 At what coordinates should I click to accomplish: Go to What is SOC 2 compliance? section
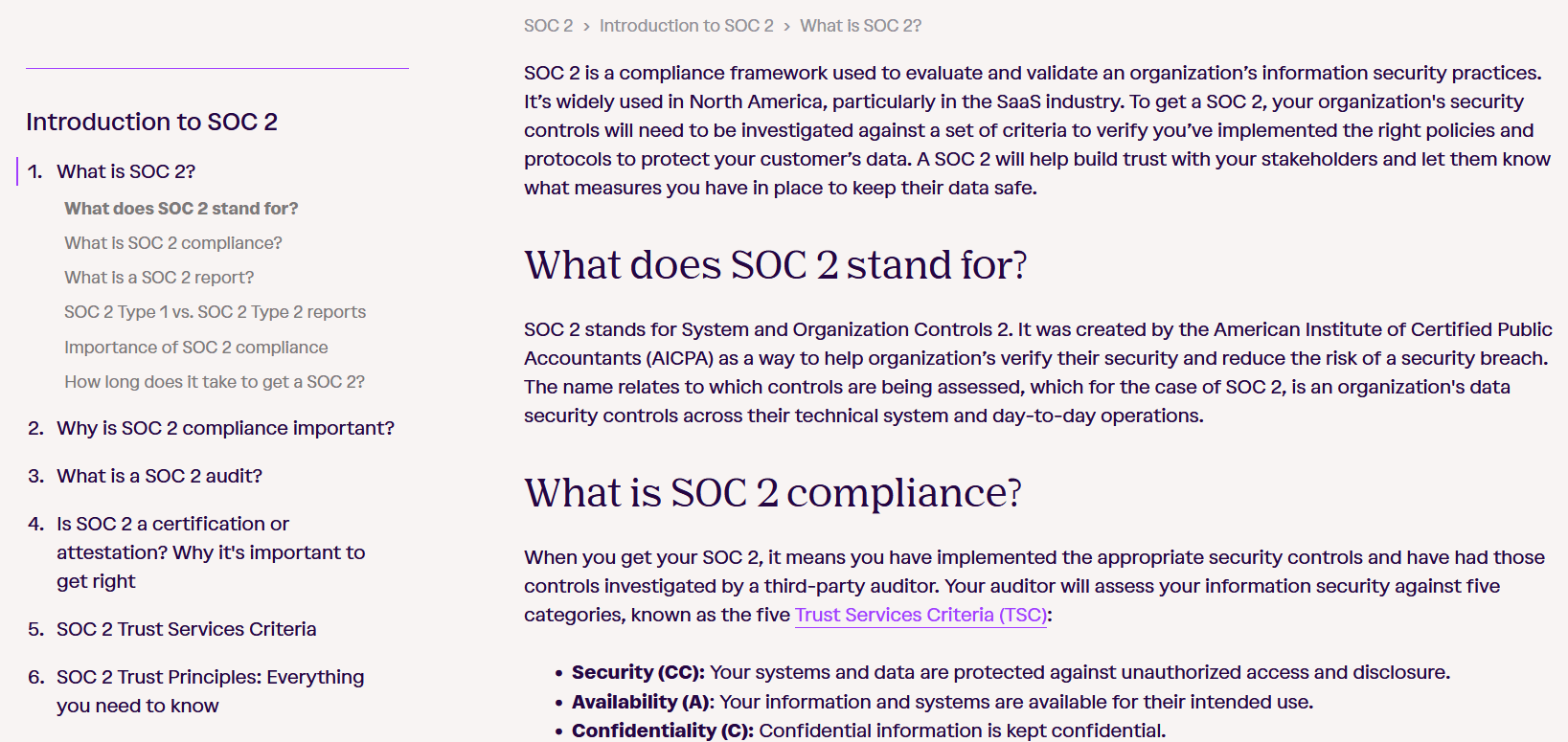[172, 243]
